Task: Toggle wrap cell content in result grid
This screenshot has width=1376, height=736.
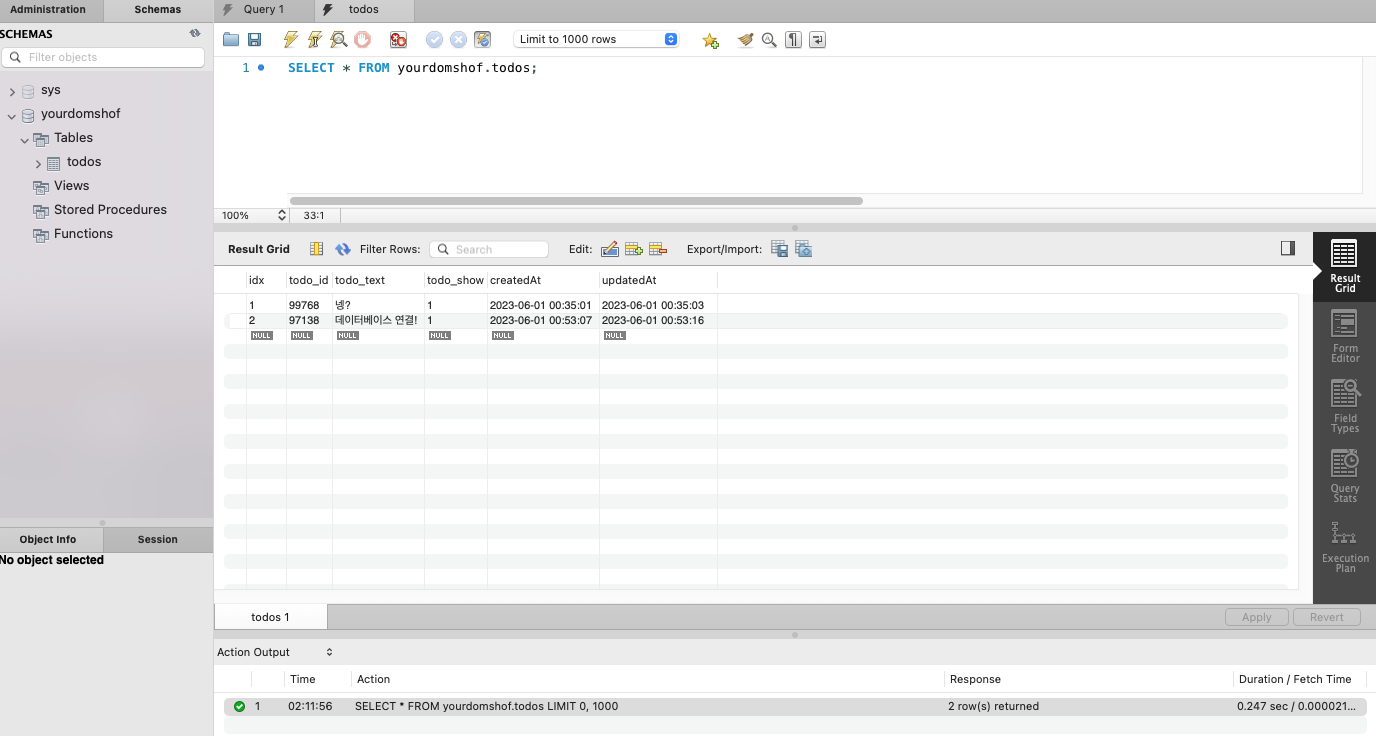Action: (316, 249)
